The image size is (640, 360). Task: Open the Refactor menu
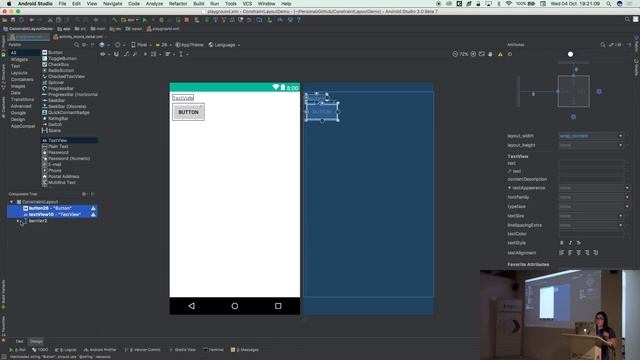(x=178, y=4)
